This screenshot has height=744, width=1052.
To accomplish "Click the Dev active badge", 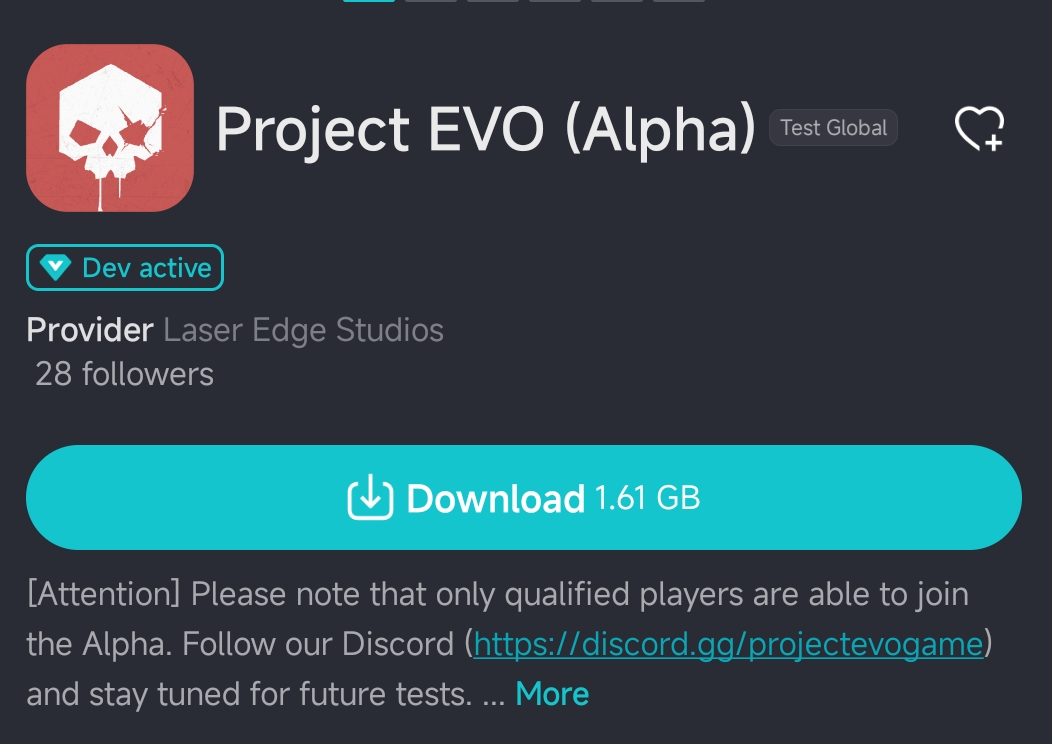I will point(124,267).
